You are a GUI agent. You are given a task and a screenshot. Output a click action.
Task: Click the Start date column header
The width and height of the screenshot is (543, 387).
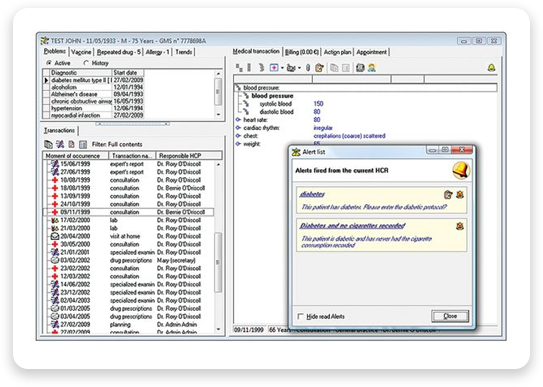point(128,73)
